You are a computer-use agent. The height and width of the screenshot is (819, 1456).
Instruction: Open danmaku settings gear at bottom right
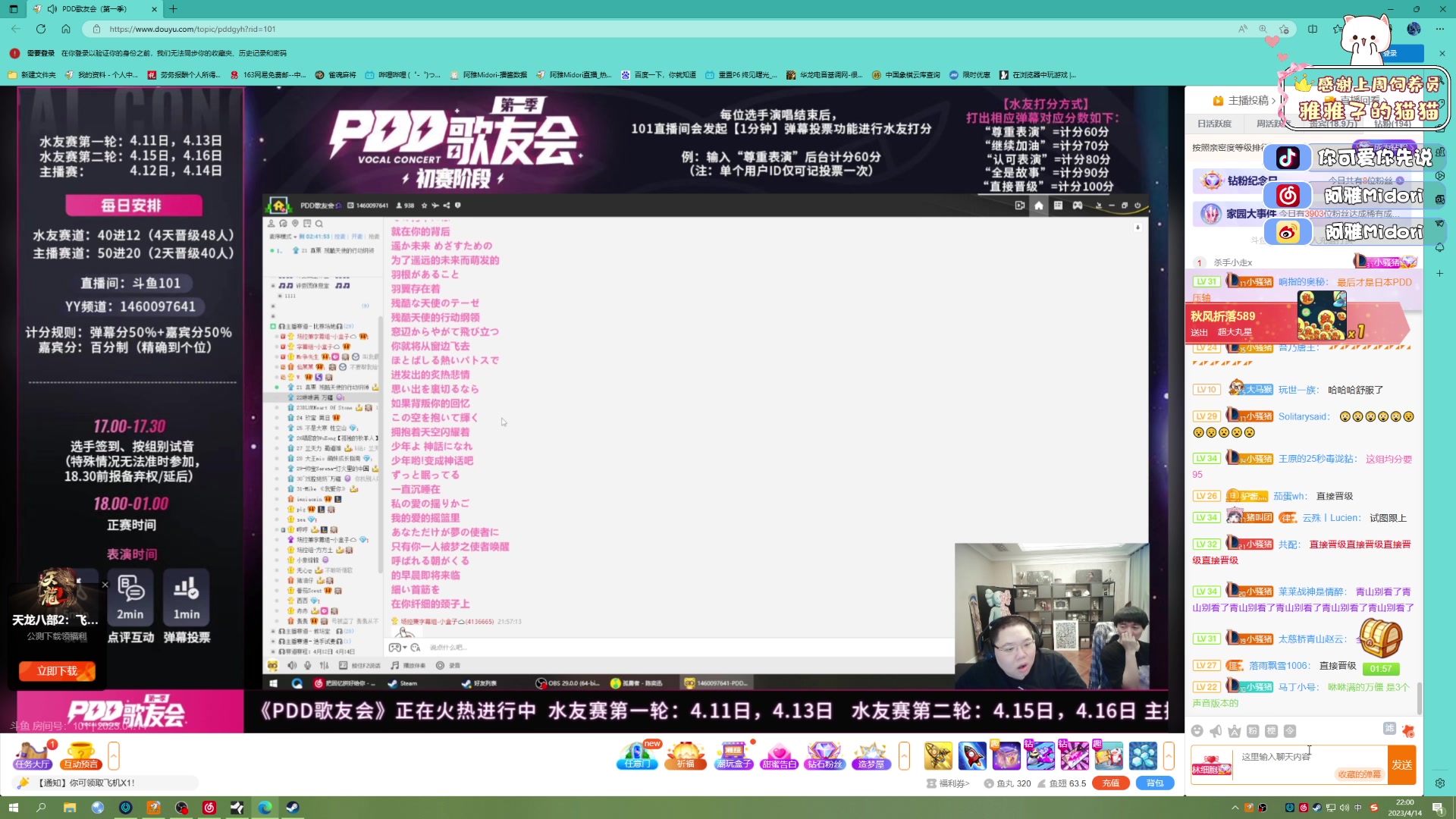tap(1439, 783)
